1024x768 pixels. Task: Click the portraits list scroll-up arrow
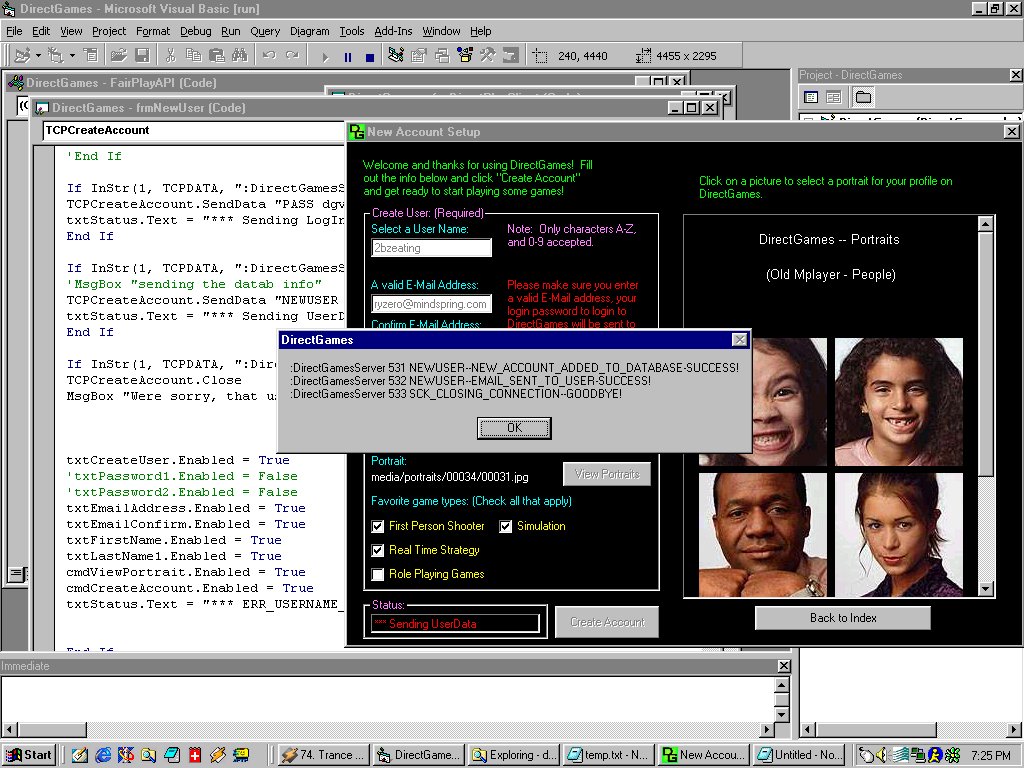985,224
